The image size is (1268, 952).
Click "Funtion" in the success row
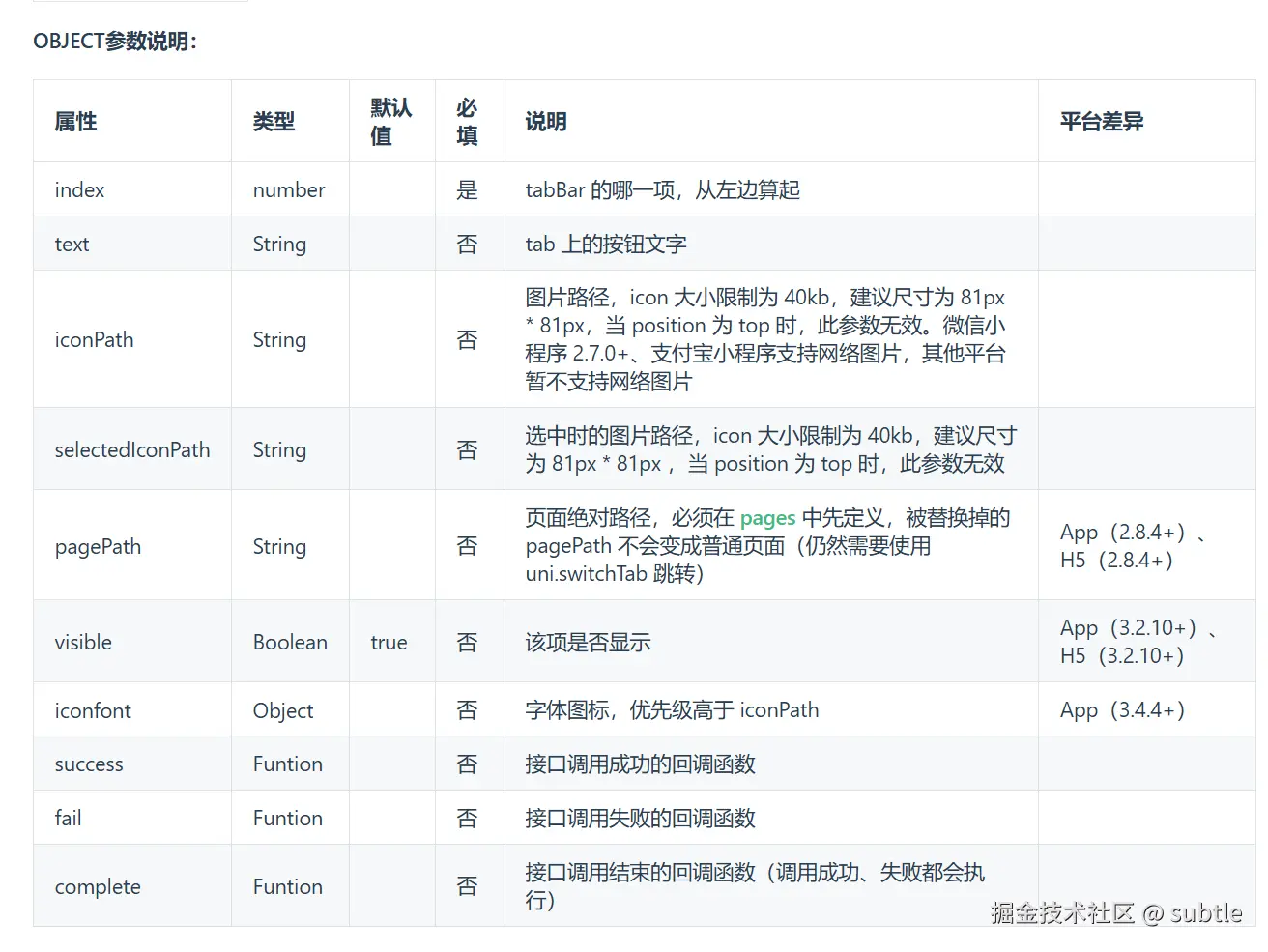288,764
